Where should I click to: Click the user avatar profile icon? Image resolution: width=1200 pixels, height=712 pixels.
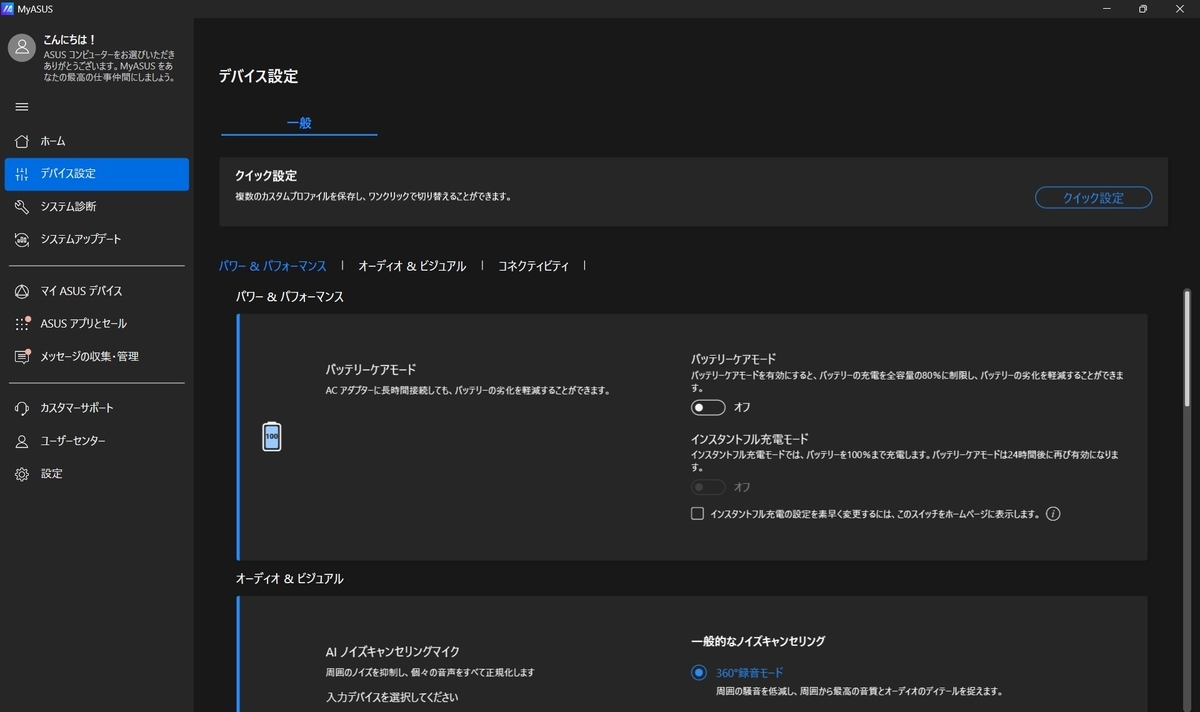point(22,47)
